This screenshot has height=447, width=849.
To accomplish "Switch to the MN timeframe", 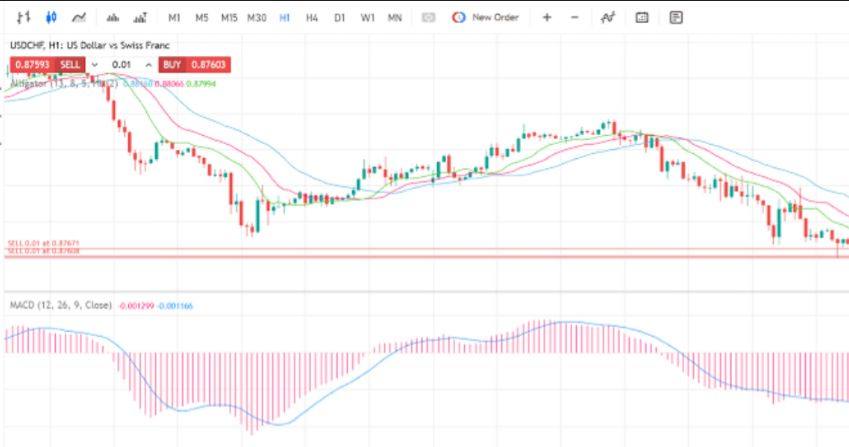I will click(395, 18).
